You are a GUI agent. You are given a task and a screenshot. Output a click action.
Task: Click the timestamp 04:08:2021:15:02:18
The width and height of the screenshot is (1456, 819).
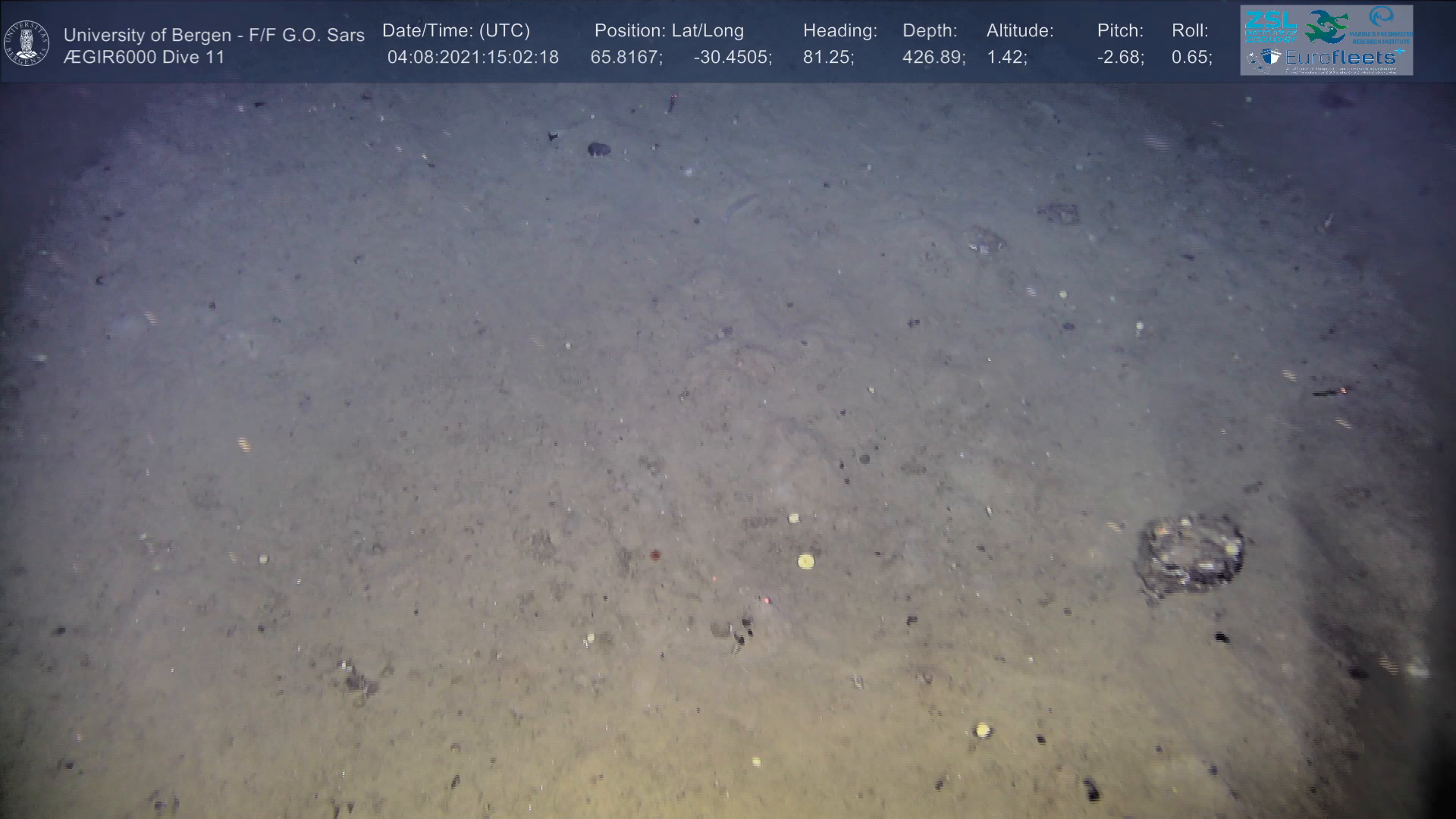click(x=472, y=58)
